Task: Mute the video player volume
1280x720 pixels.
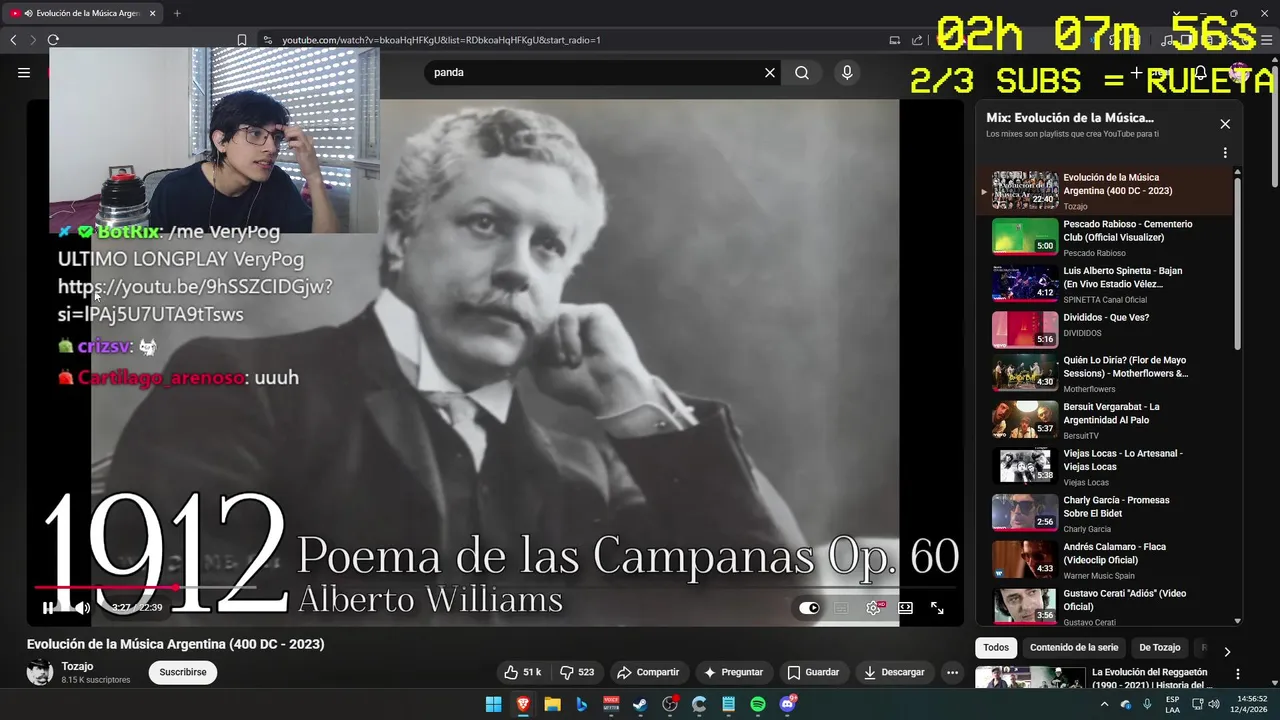Action: (82, 608)
